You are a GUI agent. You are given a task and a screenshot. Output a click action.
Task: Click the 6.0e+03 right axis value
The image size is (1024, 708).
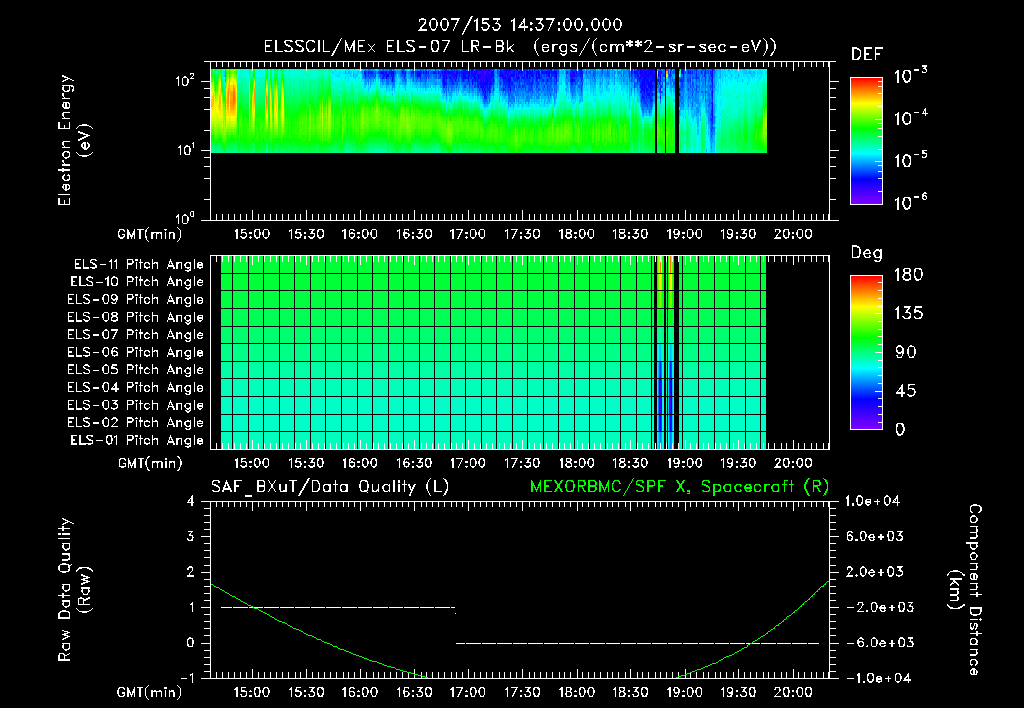click(x=874, y=536)
